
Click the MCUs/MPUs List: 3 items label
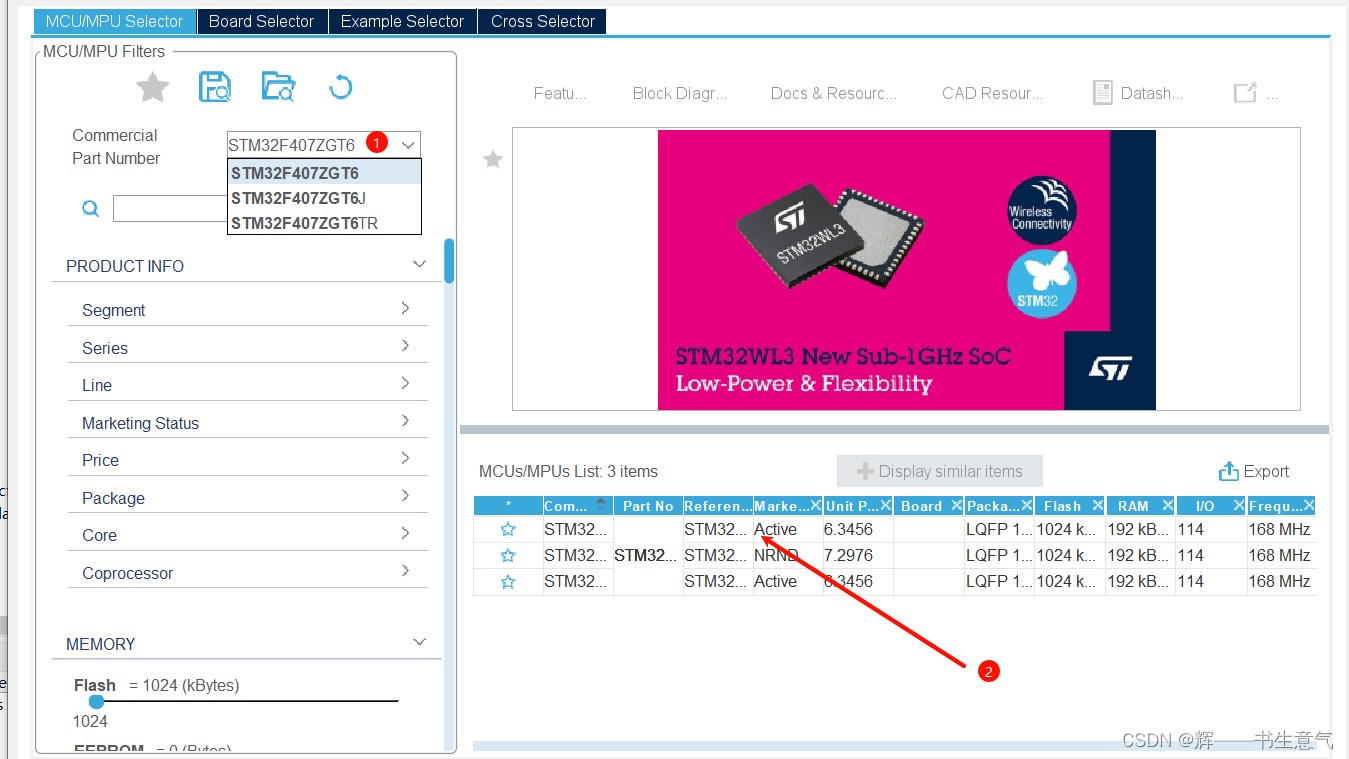click(568, 471)
